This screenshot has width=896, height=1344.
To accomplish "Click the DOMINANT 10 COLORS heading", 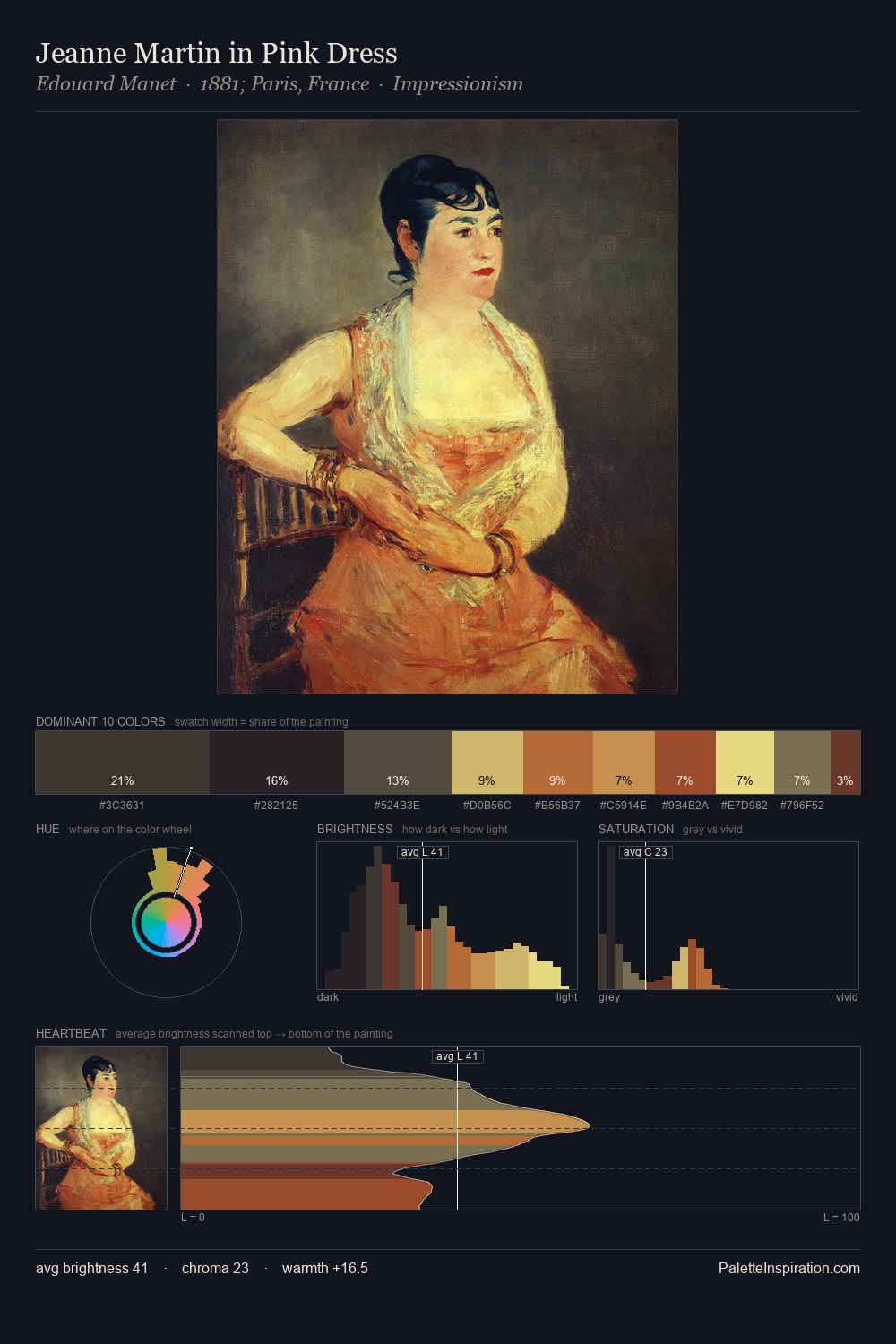I will click(100, 721).
